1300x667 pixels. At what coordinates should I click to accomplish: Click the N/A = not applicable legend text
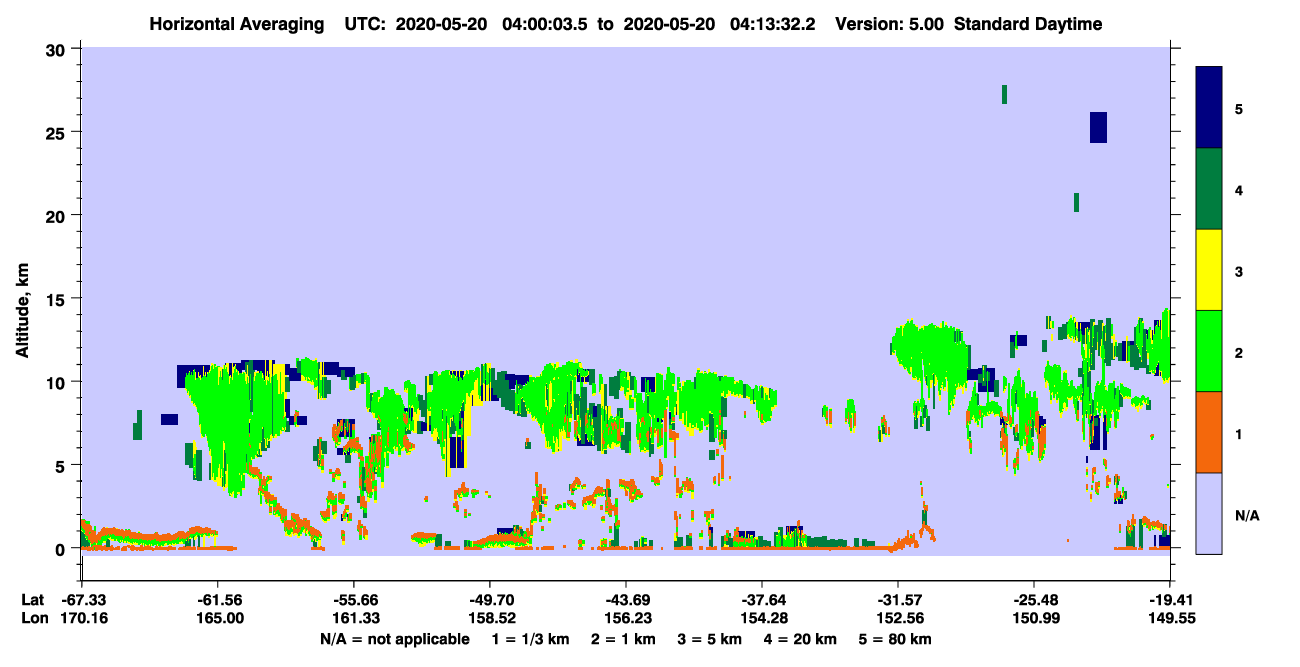point(394,639)
